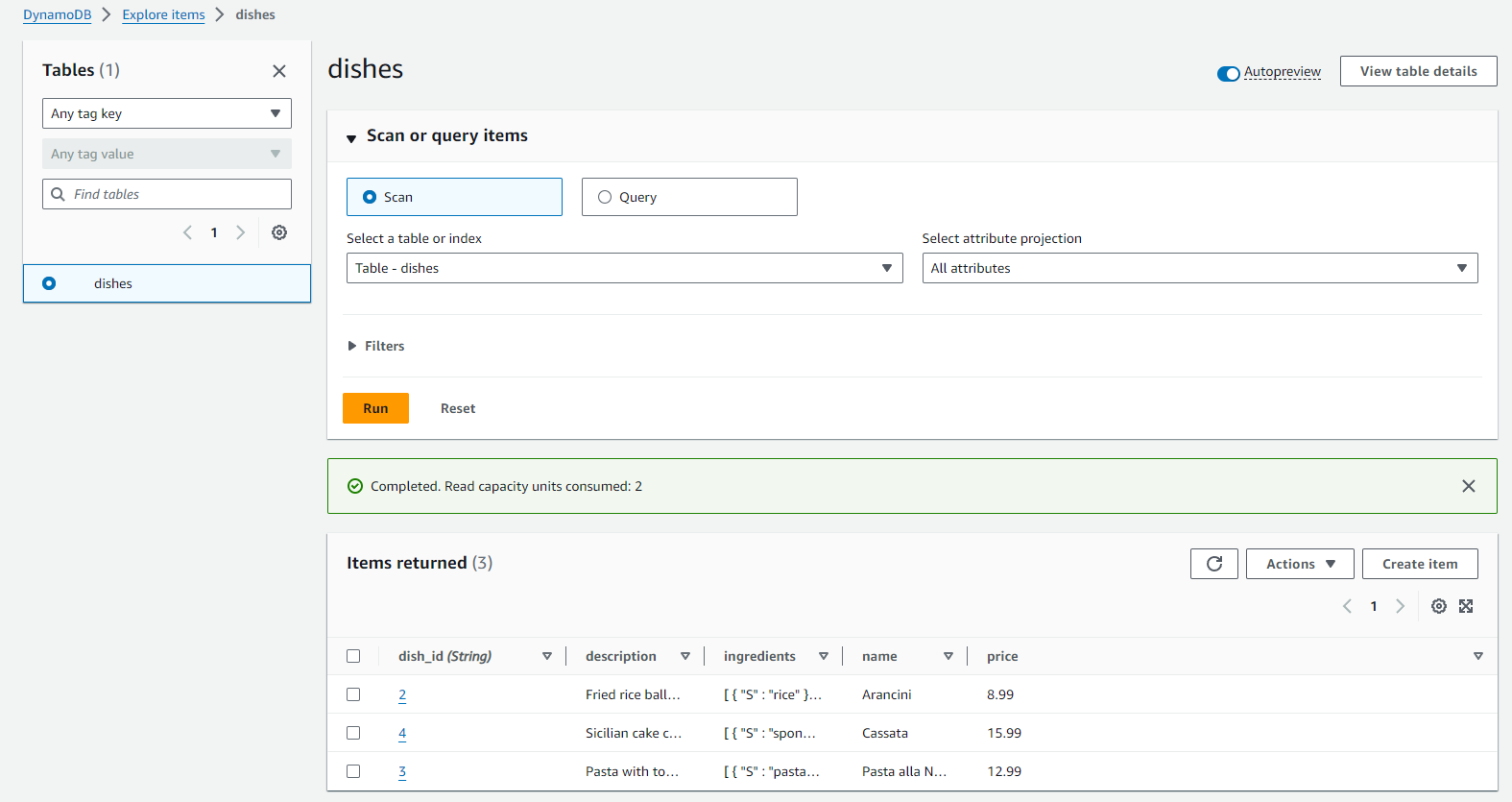Screen dimensions: 1512x802
Task: Sort by description column arrow
Action: (x=685, y=656)
